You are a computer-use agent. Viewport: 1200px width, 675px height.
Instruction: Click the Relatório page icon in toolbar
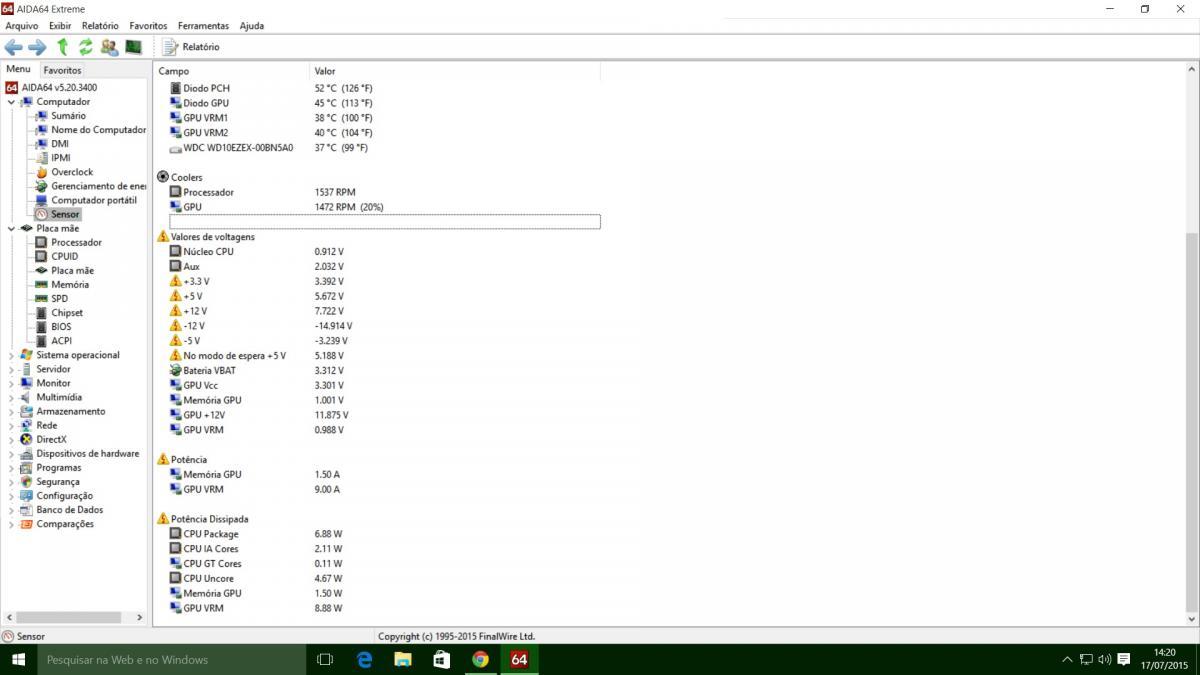[170, 47]
